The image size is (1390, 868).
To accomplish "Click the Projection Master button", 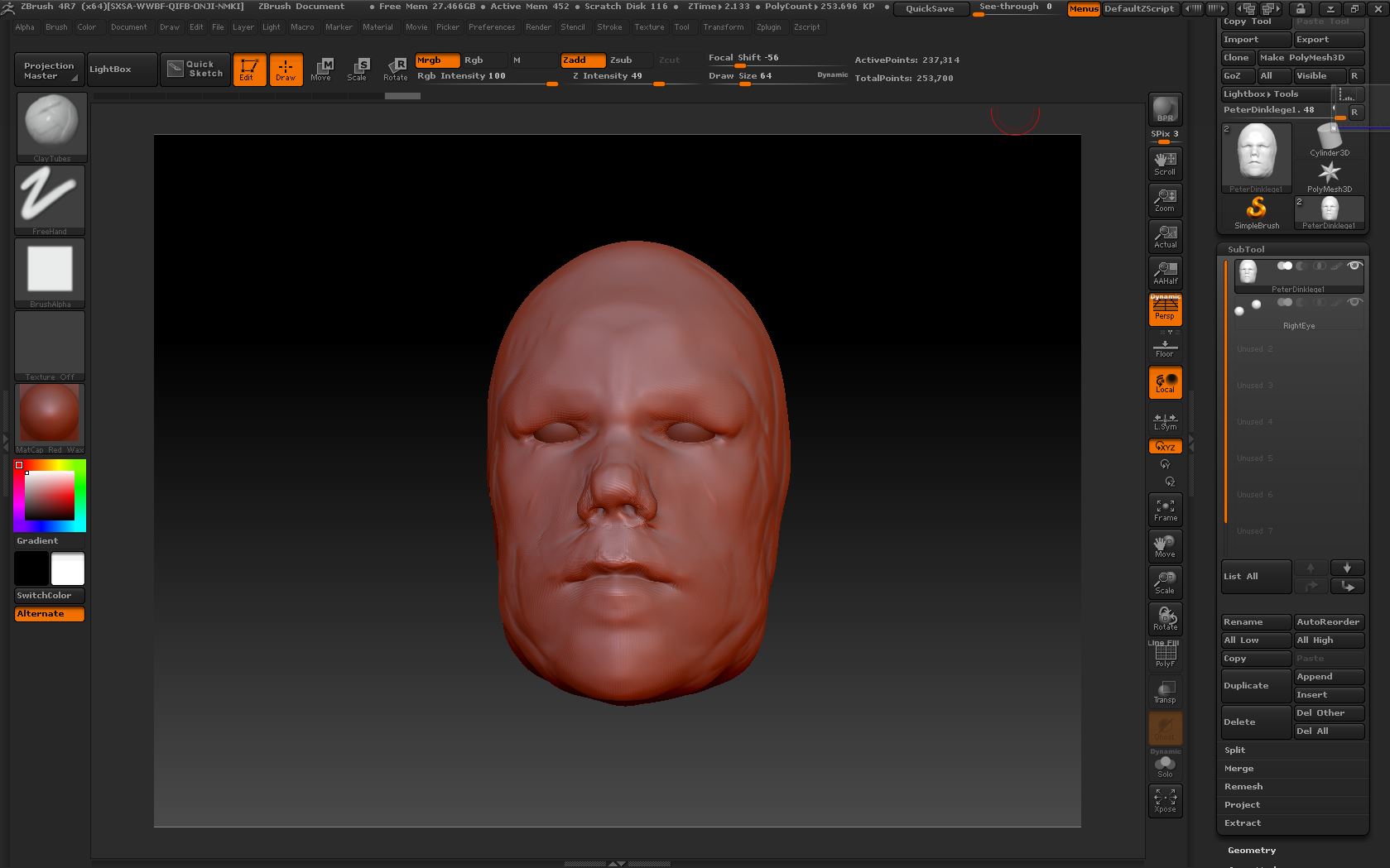I will pos(49,70).
